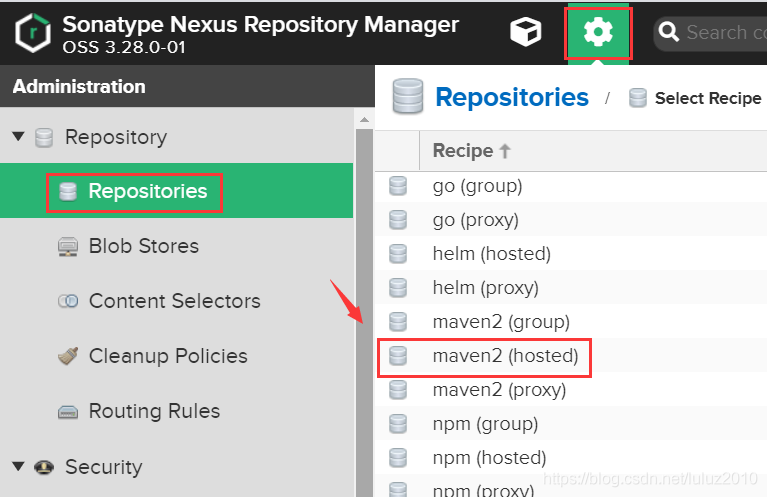The width and height of the screenshot is (767, 497).
Task: Select the go (group) recipe row
Action: tap(477, 186)
